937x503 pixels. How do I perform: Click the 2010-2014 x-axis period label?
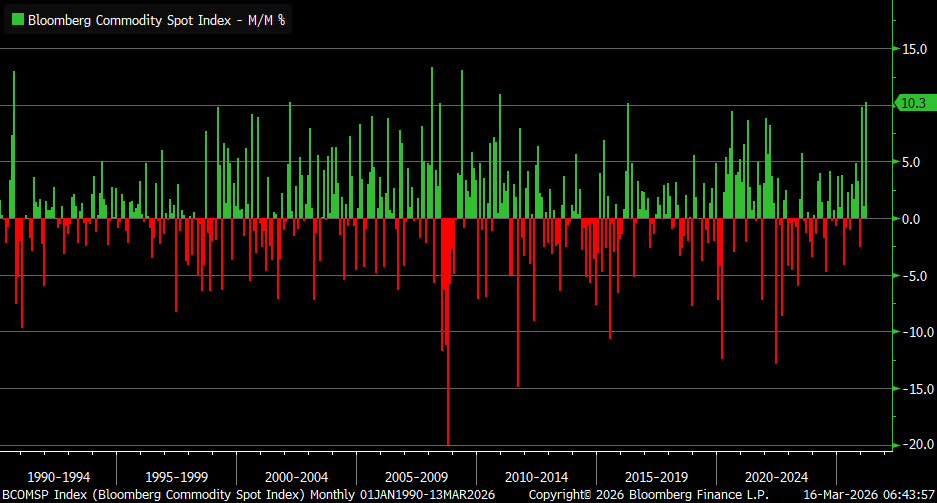(537, 477)
